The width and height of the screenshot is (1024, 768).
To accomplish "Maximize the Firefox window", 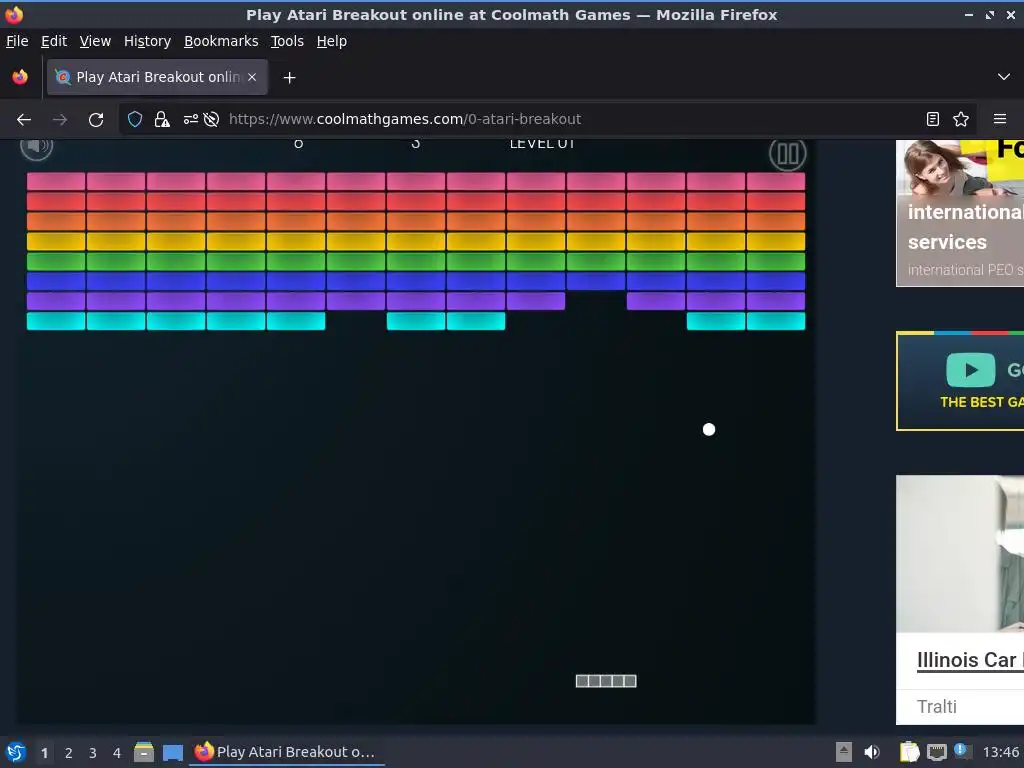I will pyautogui.click(x=989, y=14).
